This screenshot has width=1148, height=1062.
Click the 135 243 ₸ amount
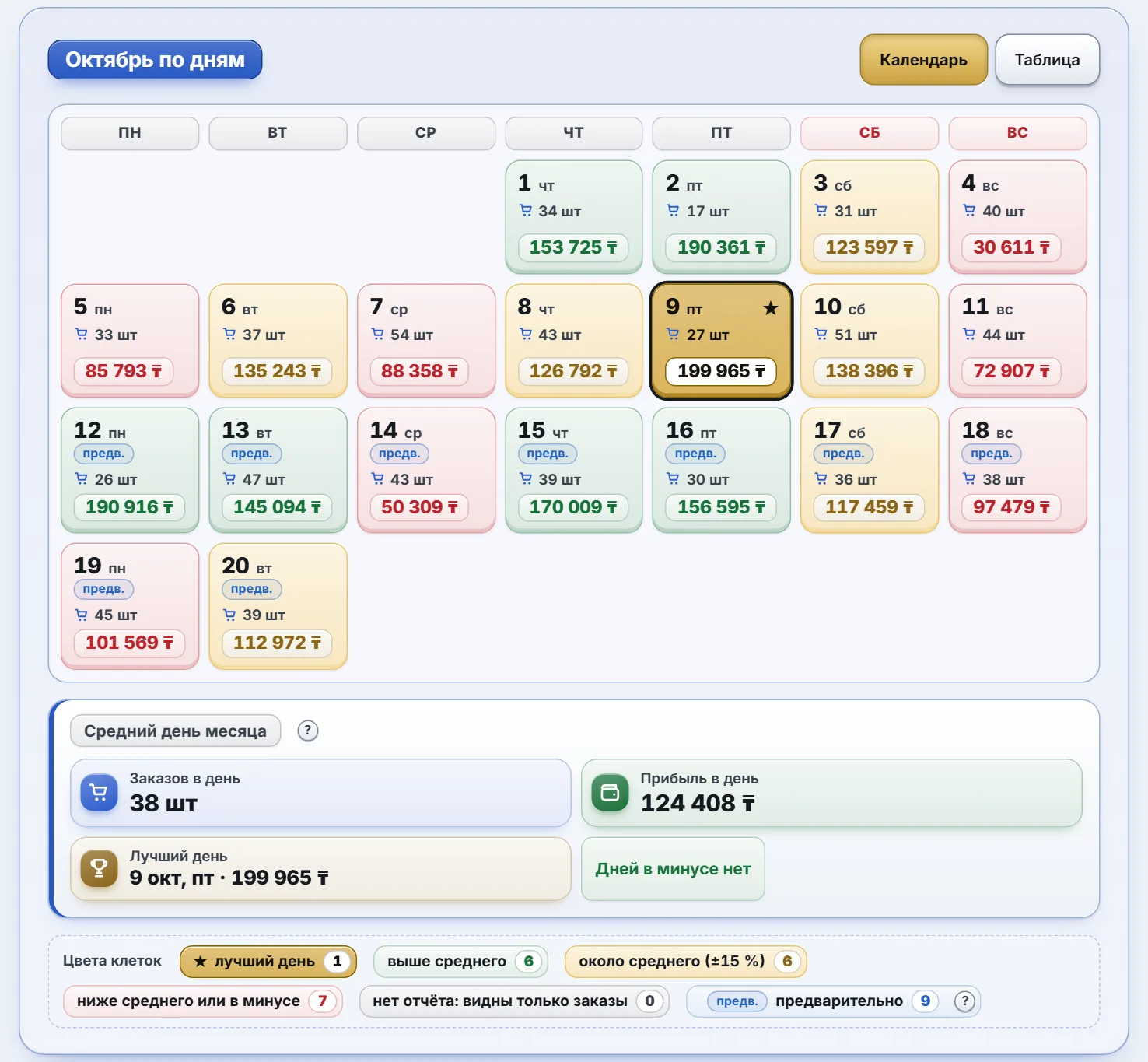click(278, 371)
